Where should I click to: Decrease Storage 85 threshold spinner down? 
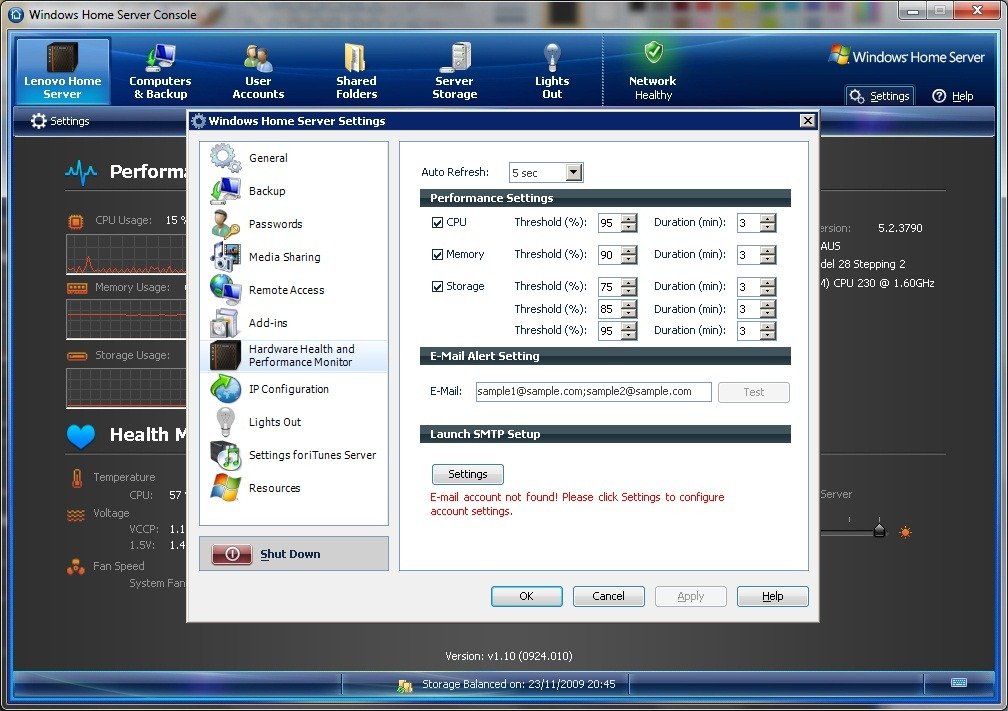(x=629, y=314)
